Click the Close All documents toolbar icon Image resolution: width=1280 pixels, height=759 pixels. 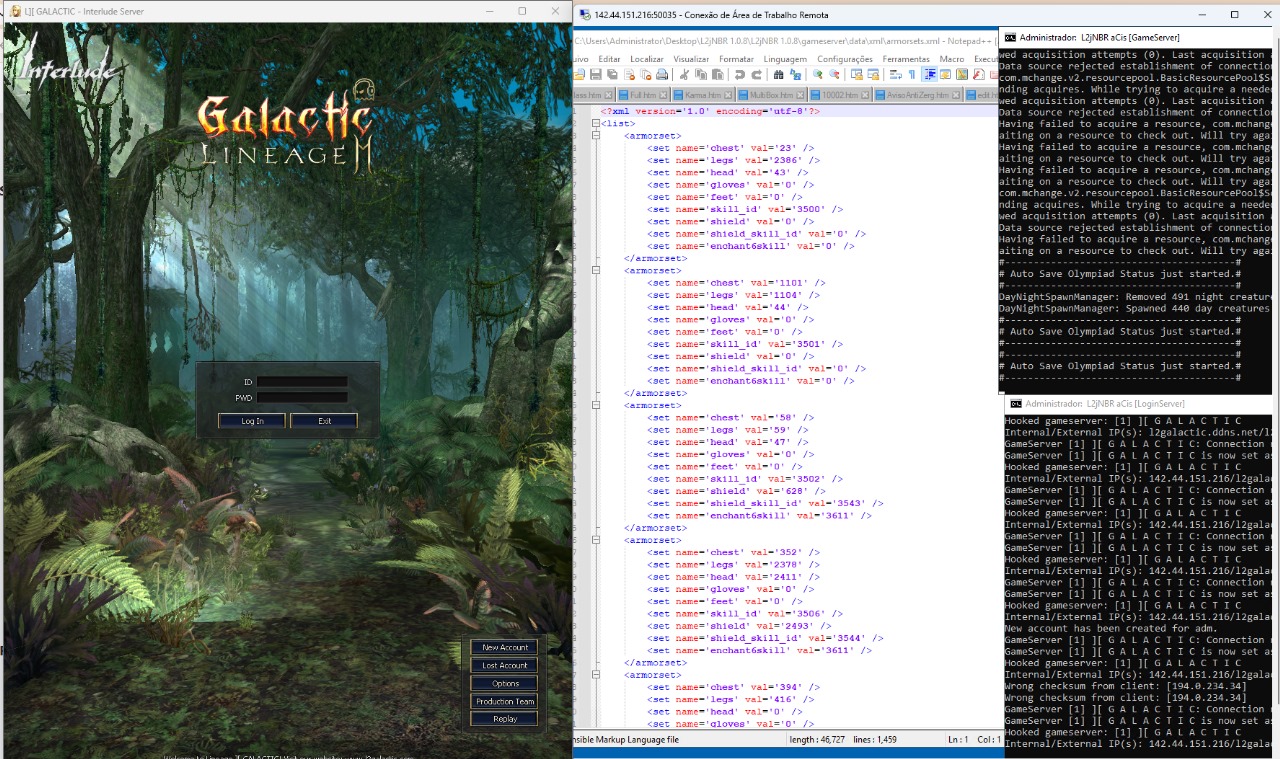pos(646,74)
